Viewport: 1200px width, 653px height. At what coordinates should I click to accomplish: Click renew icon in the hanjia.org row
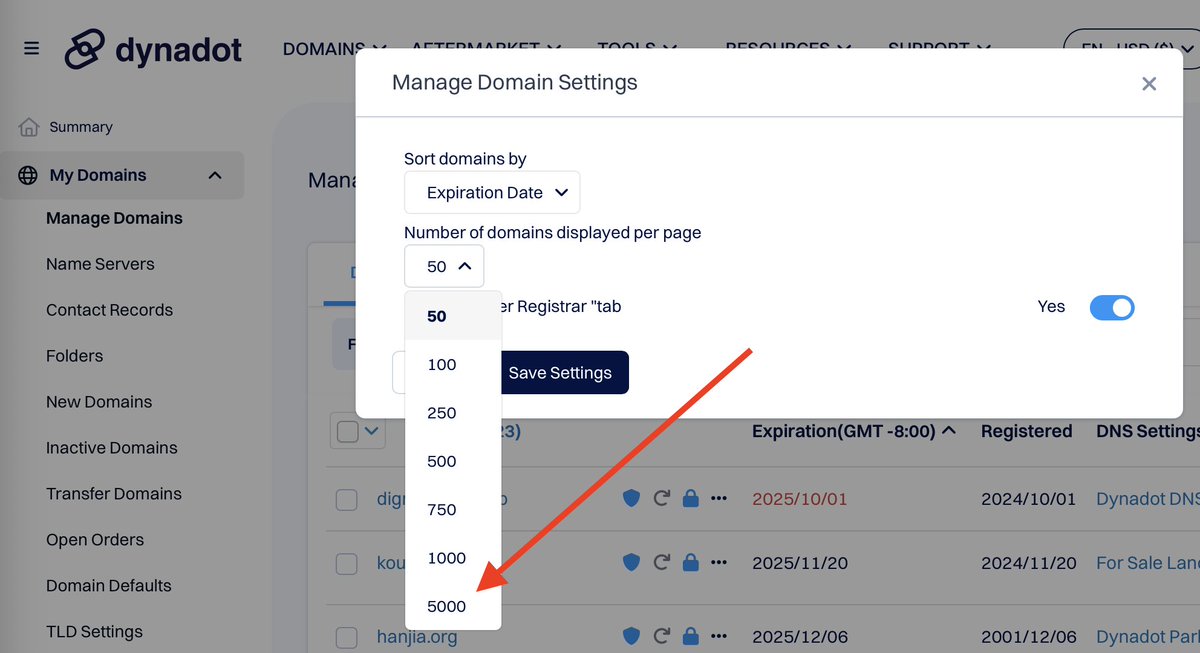point(661,636)
